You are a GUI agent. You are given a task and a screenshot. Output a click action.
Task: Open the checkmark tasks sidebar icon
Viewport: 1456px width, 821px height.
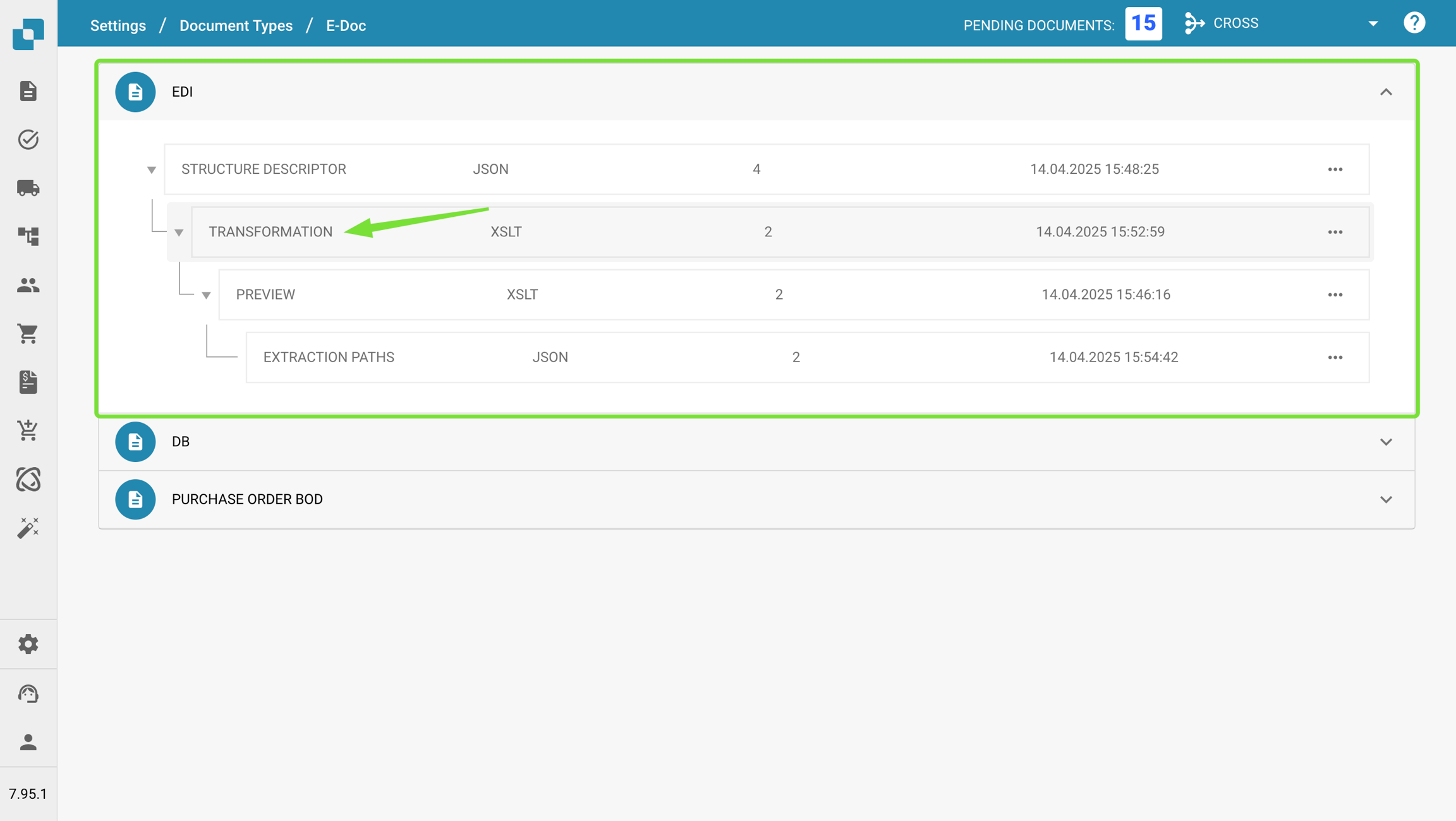pyautogui.click(x=28, y=139)
